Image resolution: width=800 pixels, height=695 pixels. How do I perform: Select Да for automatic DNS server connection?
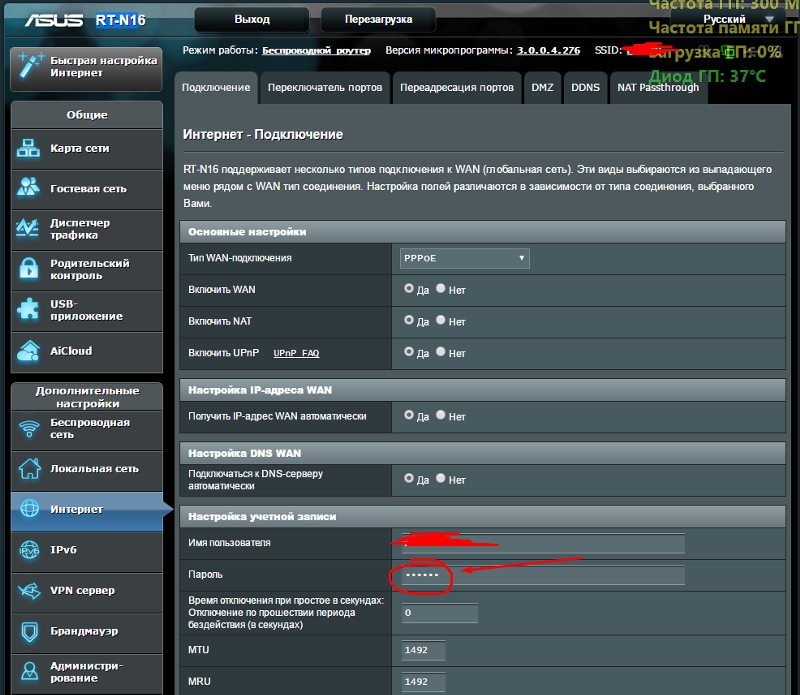tap(409, 478)
